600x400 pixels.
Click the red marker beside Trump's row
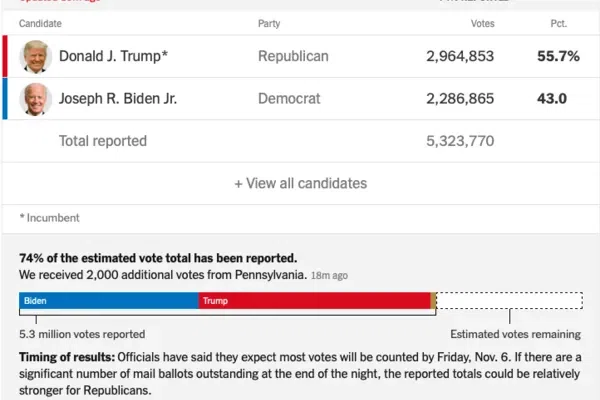(x=5, y=56)
